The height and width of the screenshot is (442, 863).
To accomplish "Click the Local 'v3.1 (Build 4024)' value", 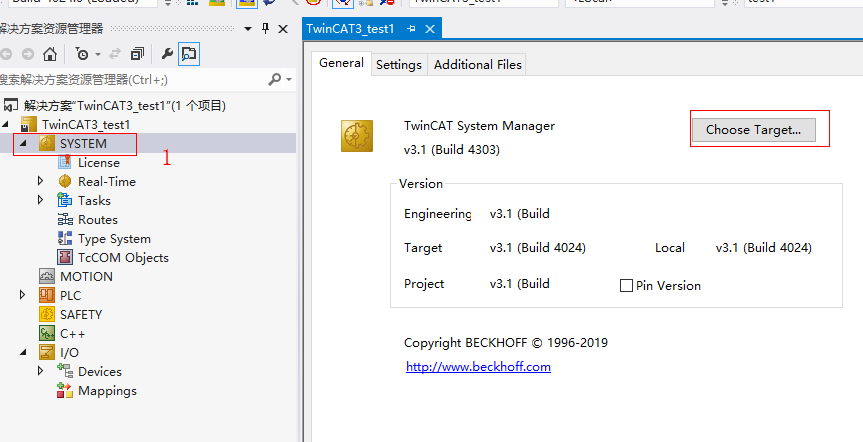I will point(764,248).
